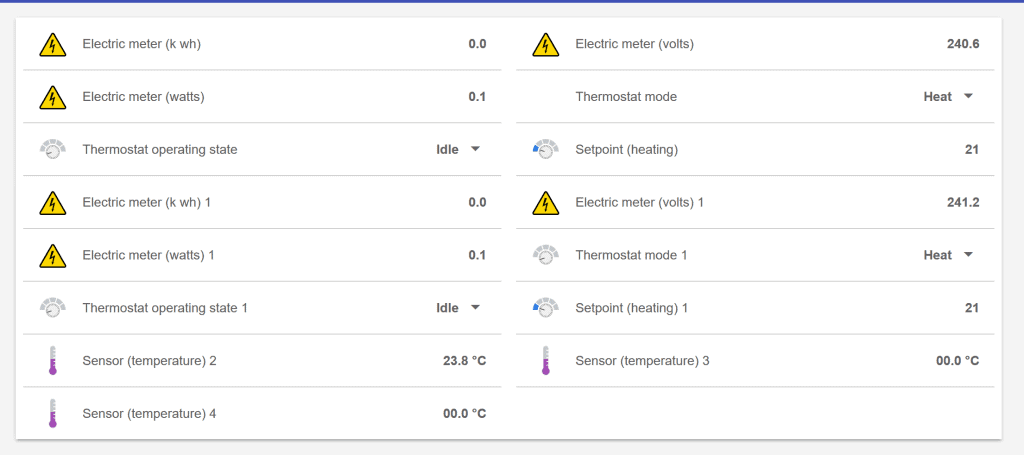Click the Electric meter (watts) label
1024x455 pixels.
coord(143,97)
